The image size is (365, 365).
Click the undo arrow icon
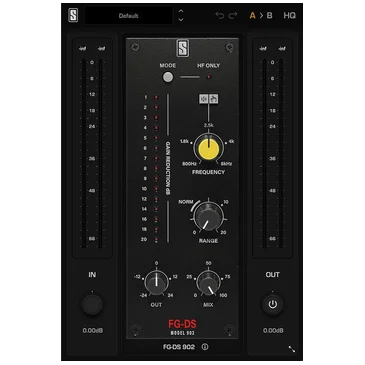click(219, 15)
